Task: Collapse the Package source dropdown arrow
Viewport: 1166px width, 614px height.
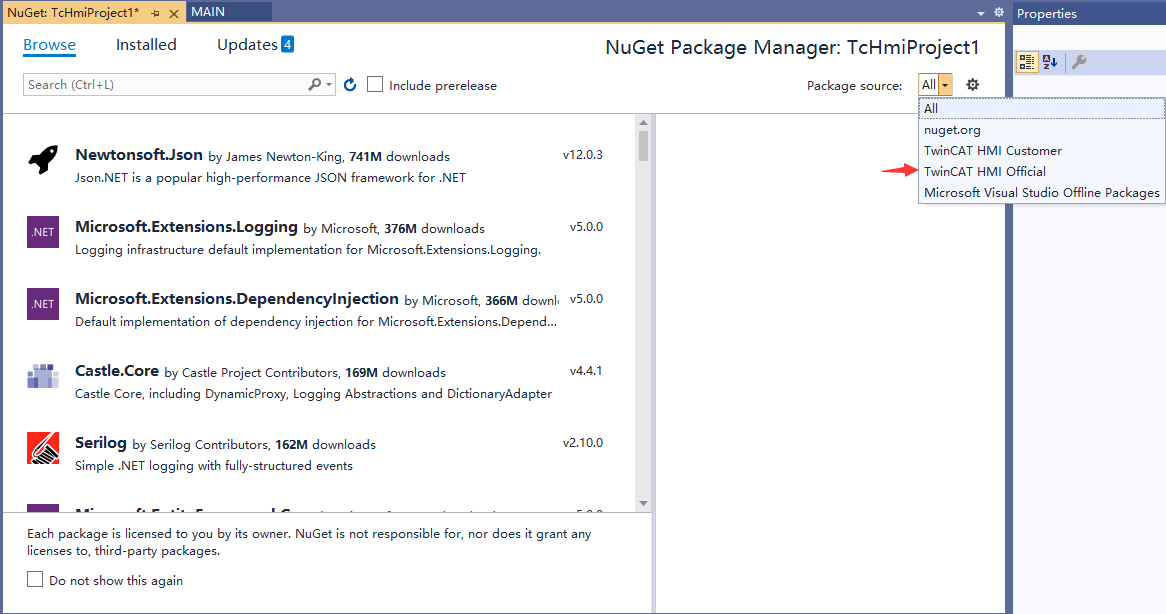Action: tap(945, 85)
